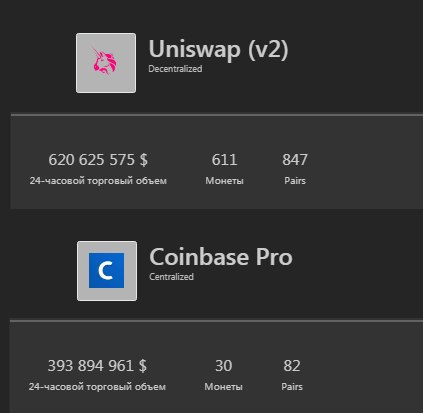
Task: Select the 393 894 961 $ volume figure
Action: pyautogui.click(x=97, y=365)
